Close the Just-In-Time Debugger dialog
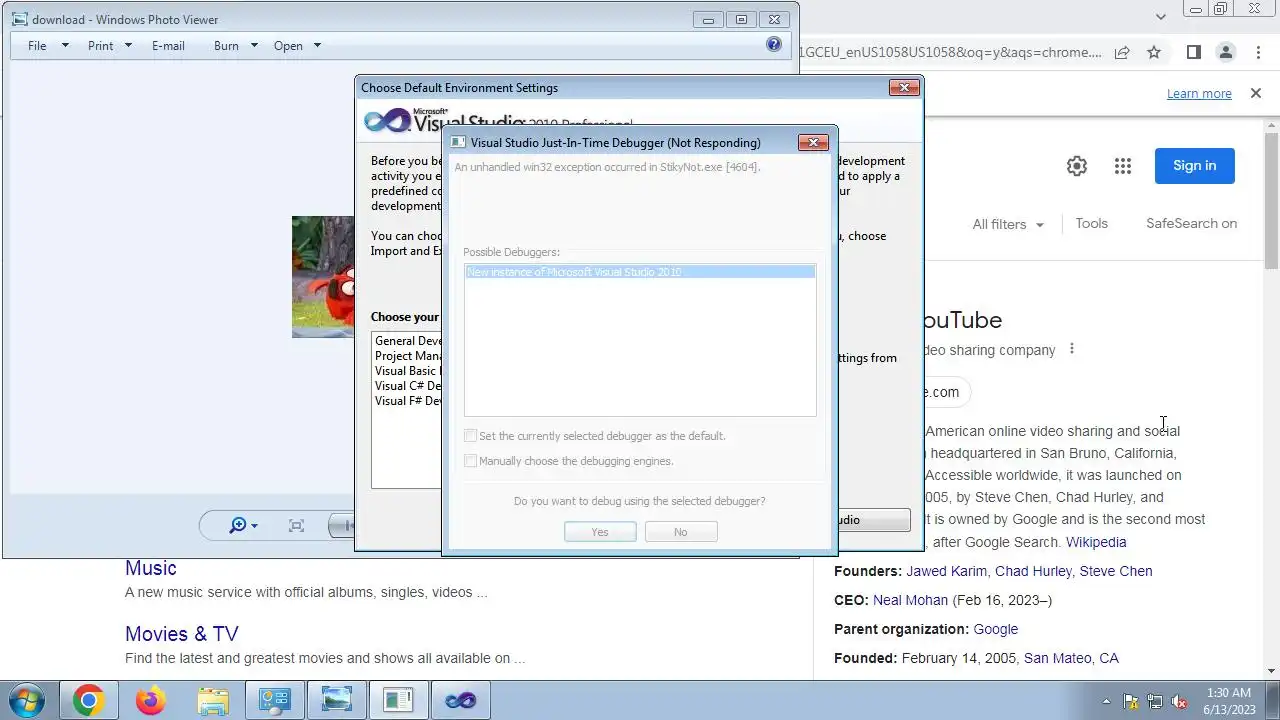The height and width of the screenshot is (720, 1280). tap(813, 143)
